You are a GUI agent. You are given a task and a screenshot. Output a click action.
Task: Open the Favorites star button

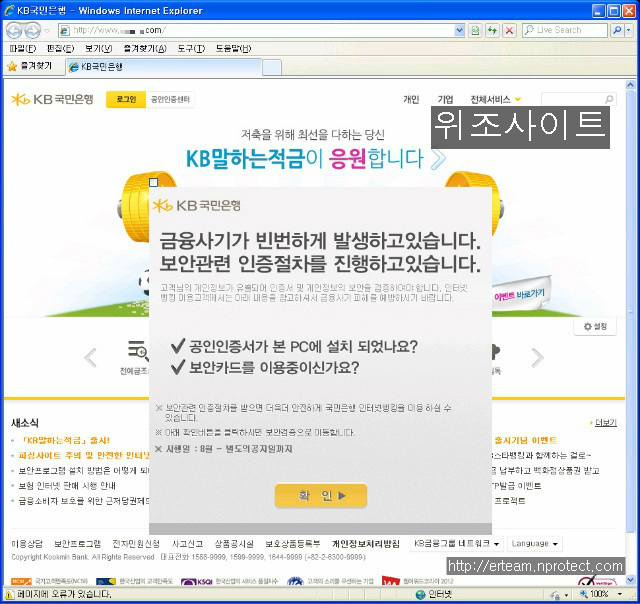click(29, 66)
